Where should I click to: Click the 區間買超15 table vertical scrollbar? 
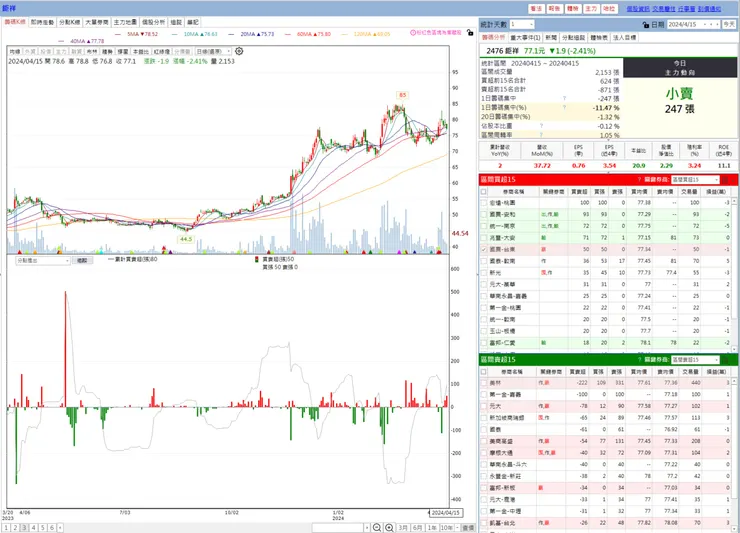point(734,275)
